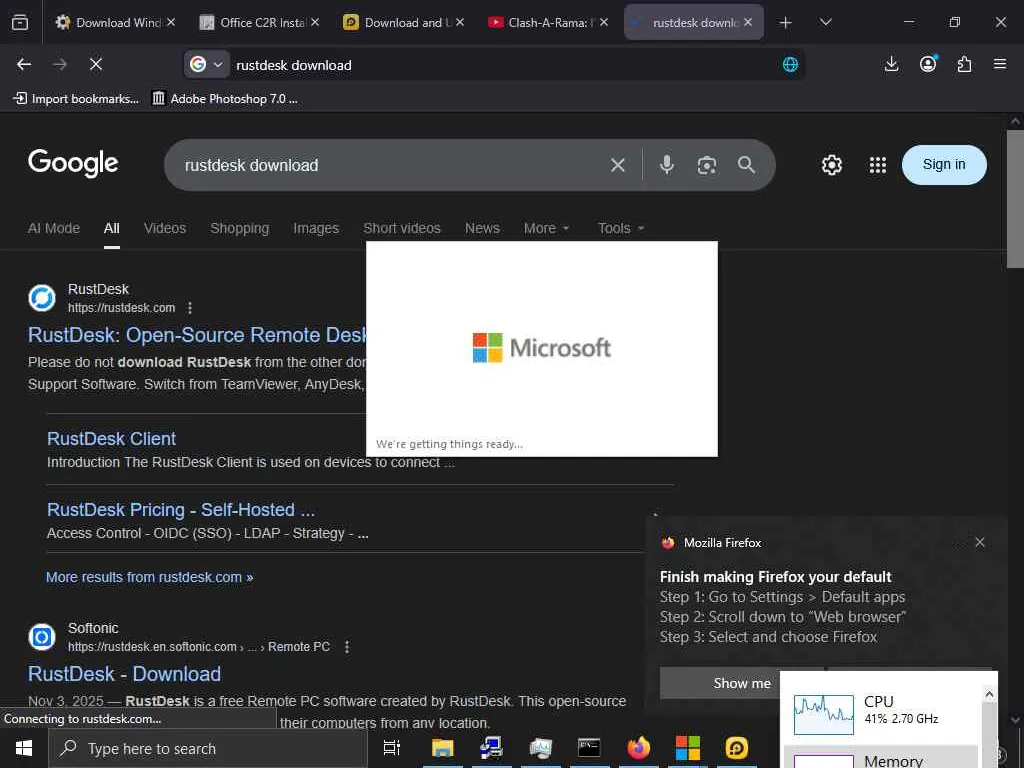1024x768 pixels.
Task: Expand the Tools search options
Action: pyautogui.click(x=620, y=228)
